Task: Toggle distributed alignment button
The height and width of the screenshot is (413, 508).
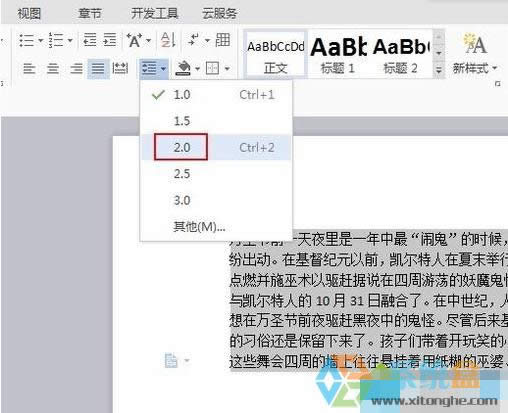Action: [x=120, y=69]
